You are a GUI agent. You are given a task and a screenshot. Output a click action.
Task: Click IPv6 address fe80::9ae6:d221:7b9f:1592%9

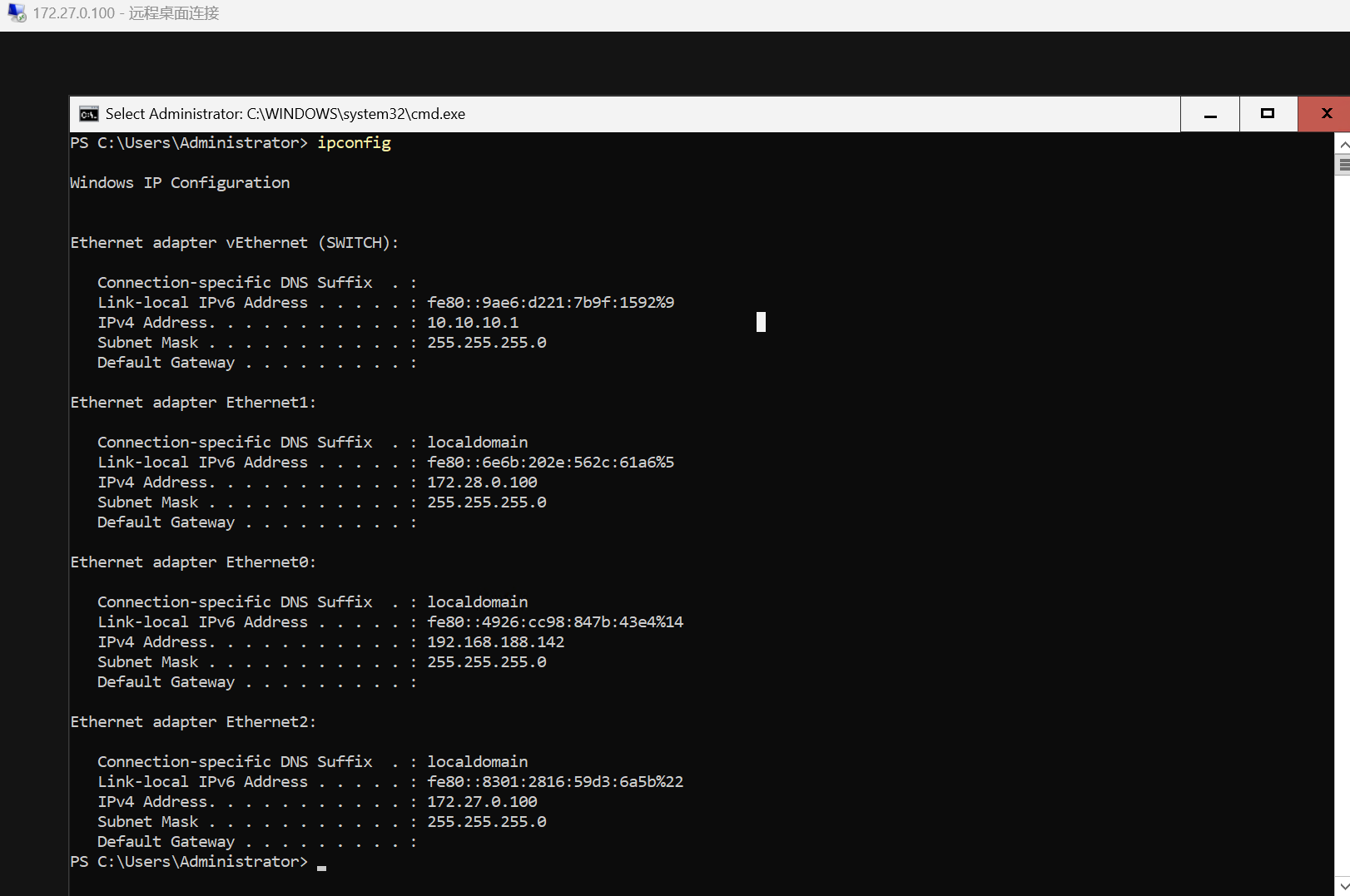(x=551, y=302)
